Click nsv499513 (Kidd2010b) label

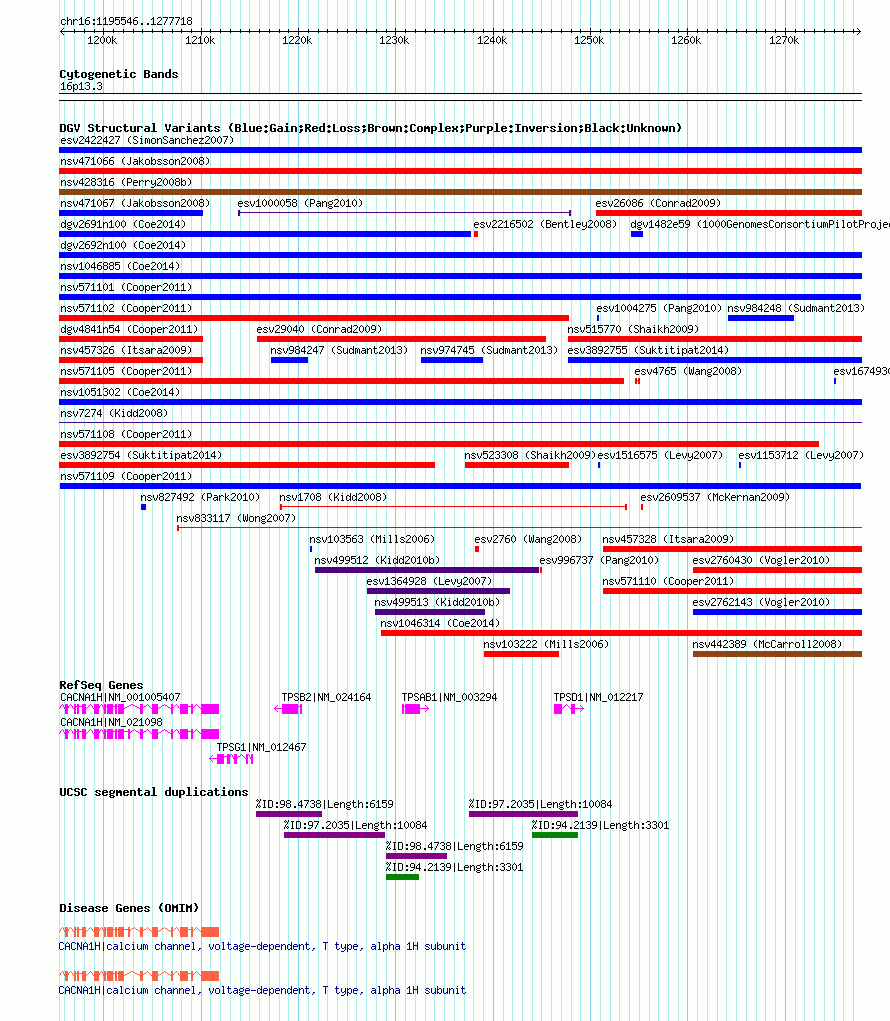point(437,602)
